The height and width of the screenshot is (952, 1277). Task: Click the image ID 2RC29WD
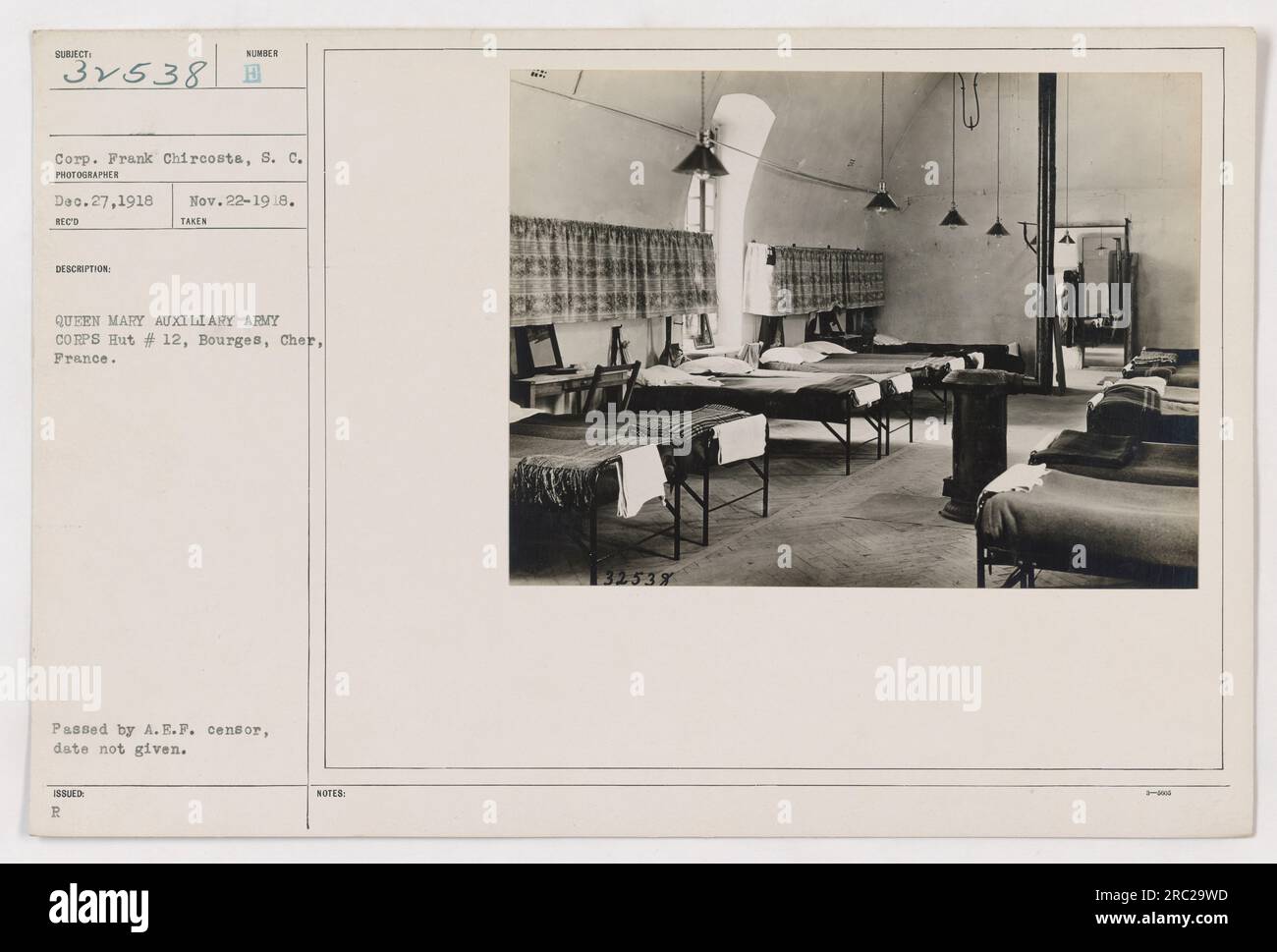[1160, 895]
